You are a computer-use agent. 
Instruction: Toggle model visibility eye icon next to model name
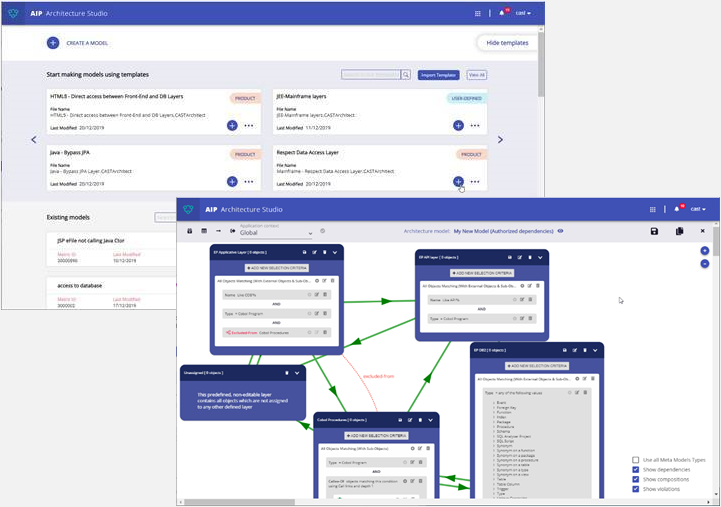click(x=560, y=231)
